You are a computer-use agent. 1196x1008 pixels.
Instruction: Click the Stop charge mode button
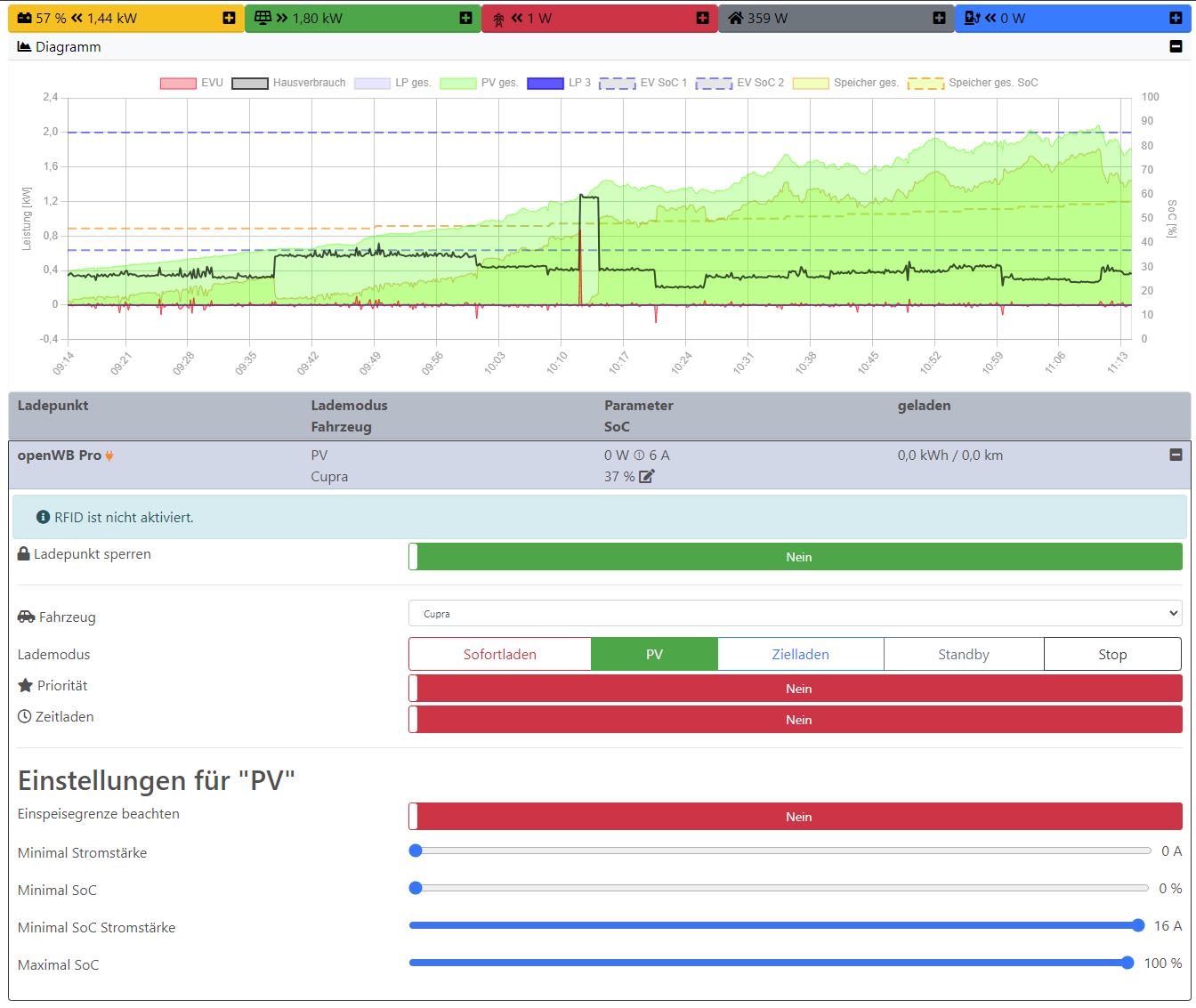point(1111,654)
